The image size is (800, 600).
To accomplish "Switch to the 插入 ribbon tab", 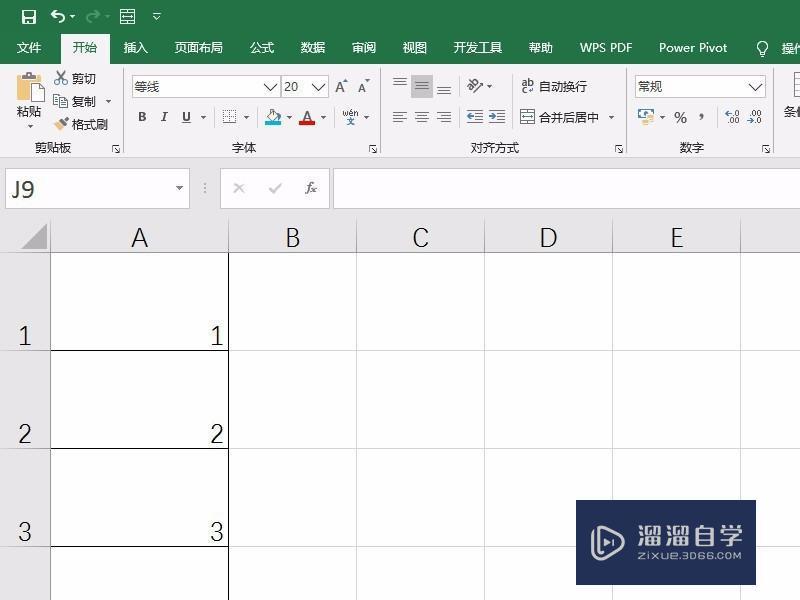I will coord(135,47).
